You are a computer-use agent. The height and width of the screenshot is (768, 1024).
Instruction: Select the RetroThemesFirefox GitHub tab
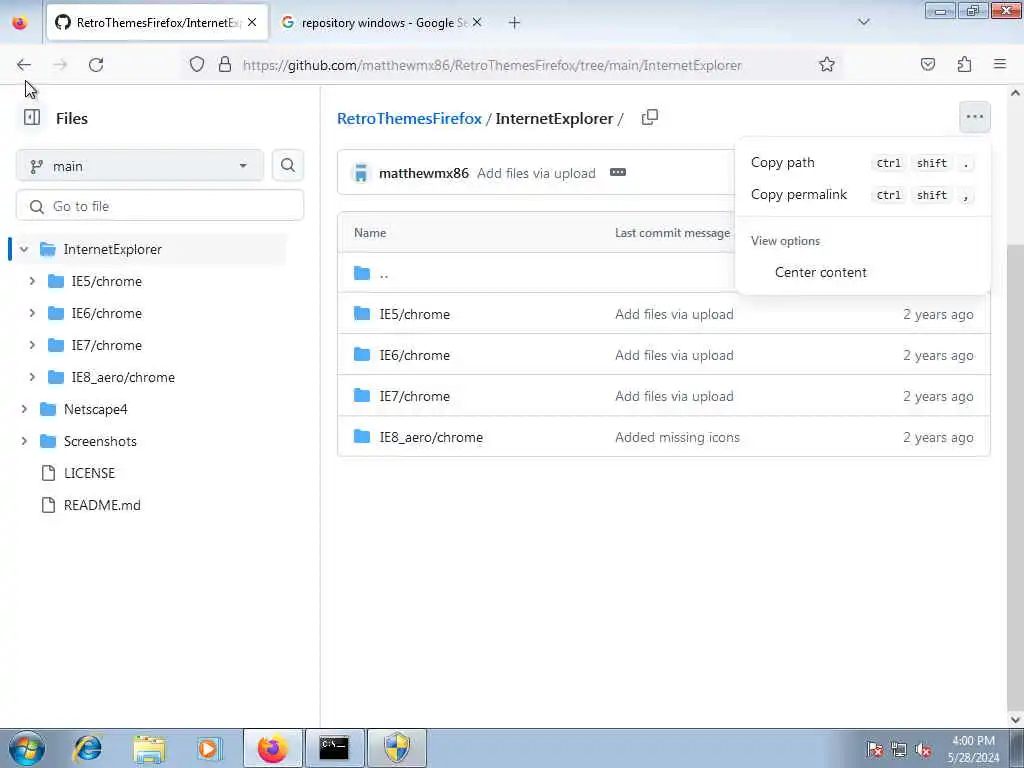coord(157,23)
